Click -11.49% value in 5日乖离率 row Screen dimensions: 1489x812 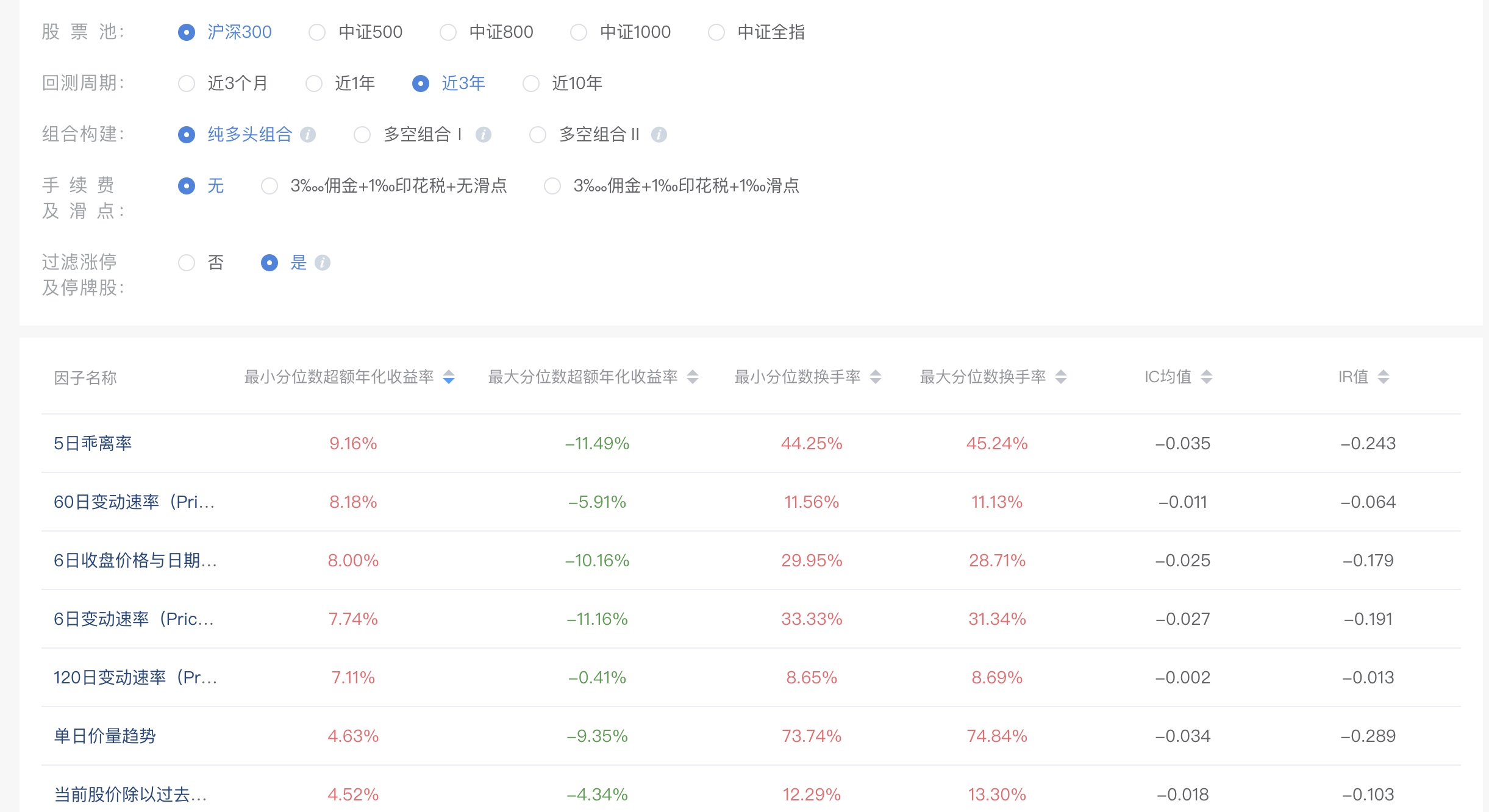597,443
